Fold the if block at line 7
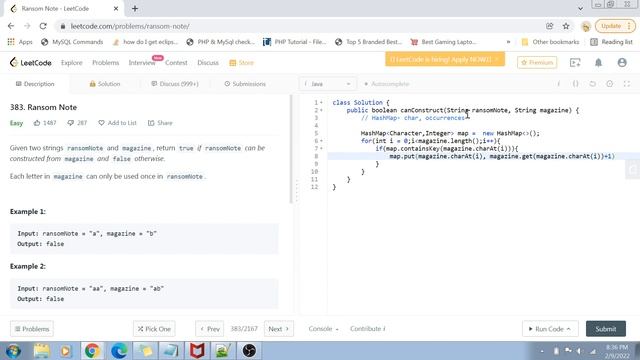640x360 pixels. (x=321, y=149)
